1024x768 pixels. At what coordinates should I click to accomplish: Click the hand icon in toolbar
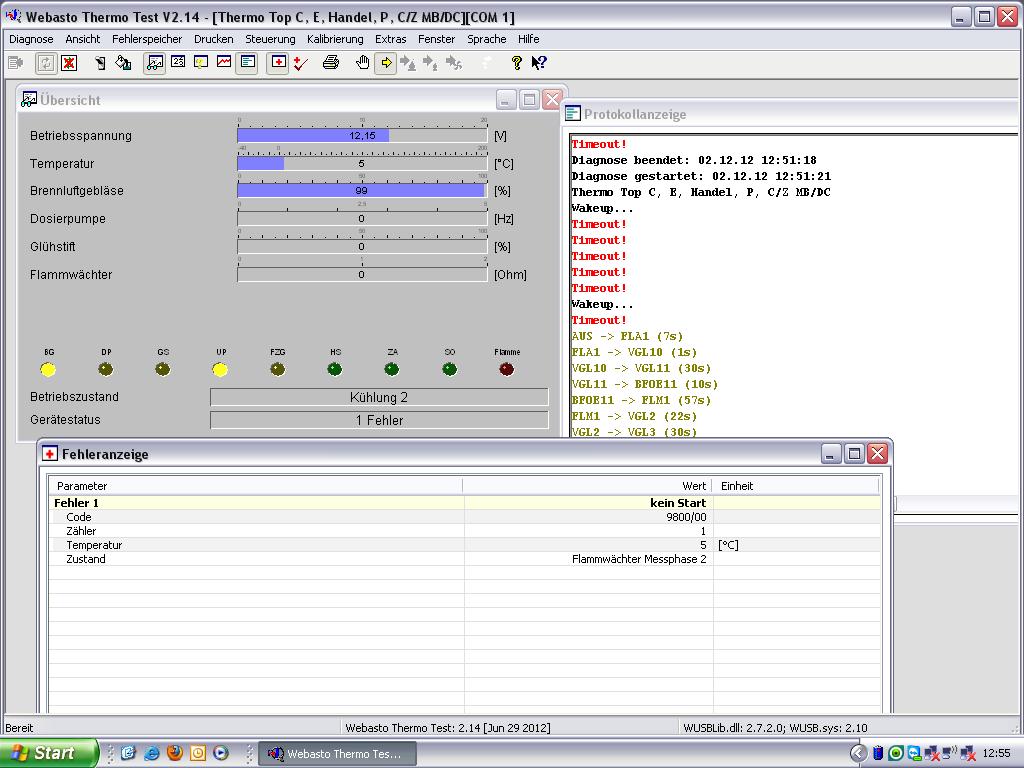point(362,63)
